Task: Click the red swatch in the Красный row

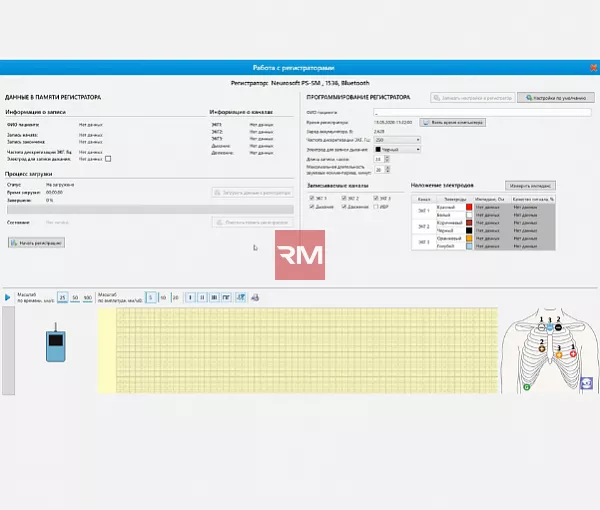Action: 469,207
